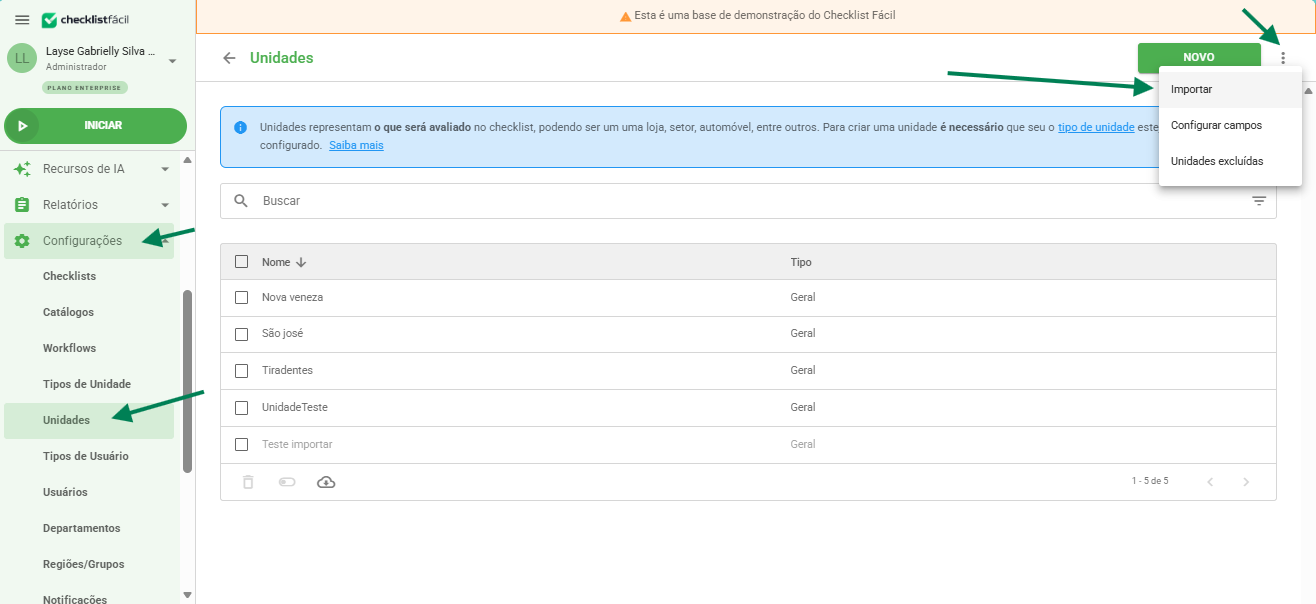This screenshot has height=604, width=1316.
Task: Check the UnidadeTeste row checkbox
Action: (241, 407)
